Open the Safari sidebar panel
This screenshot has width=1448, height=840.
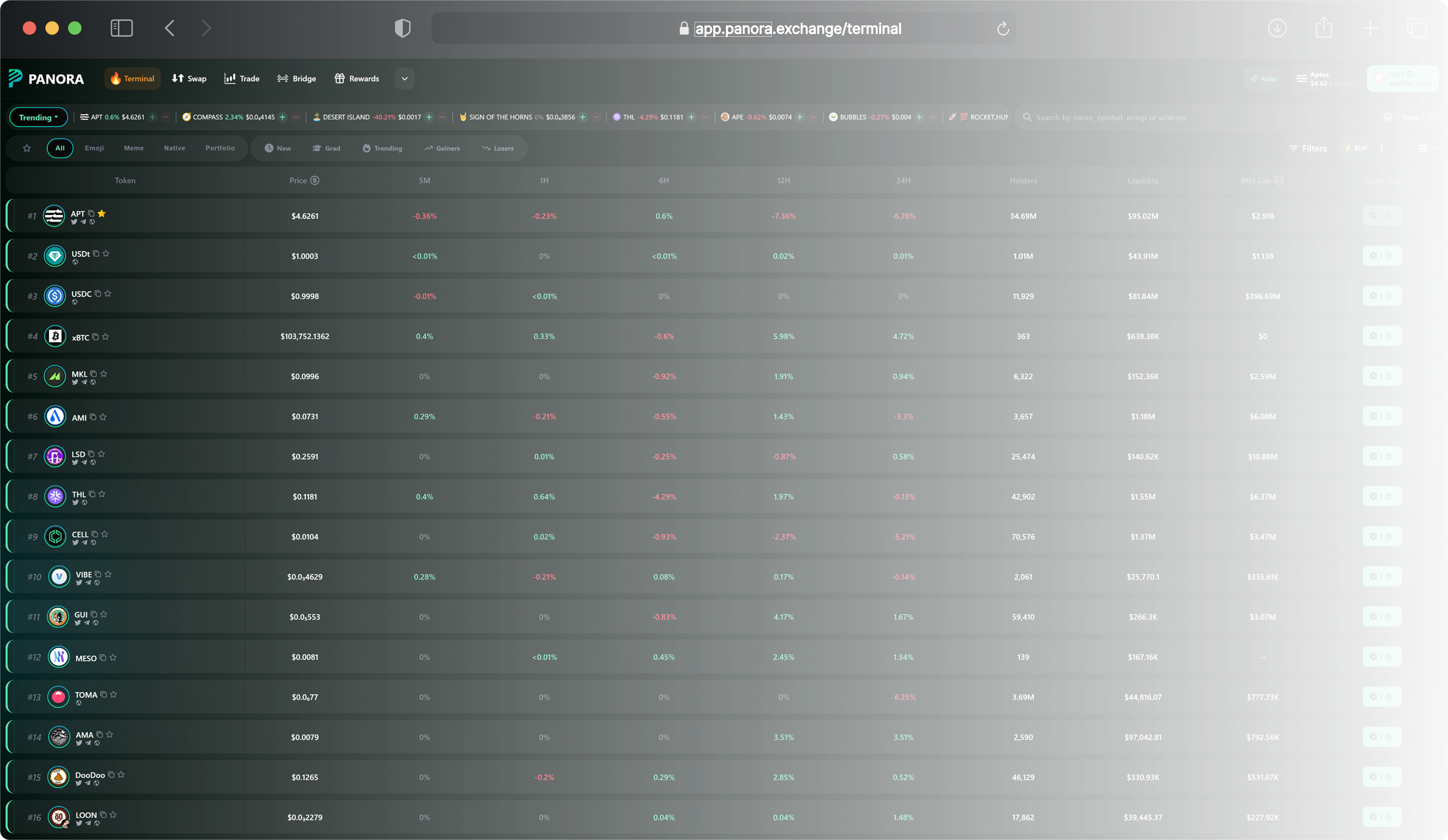[121, 28]
